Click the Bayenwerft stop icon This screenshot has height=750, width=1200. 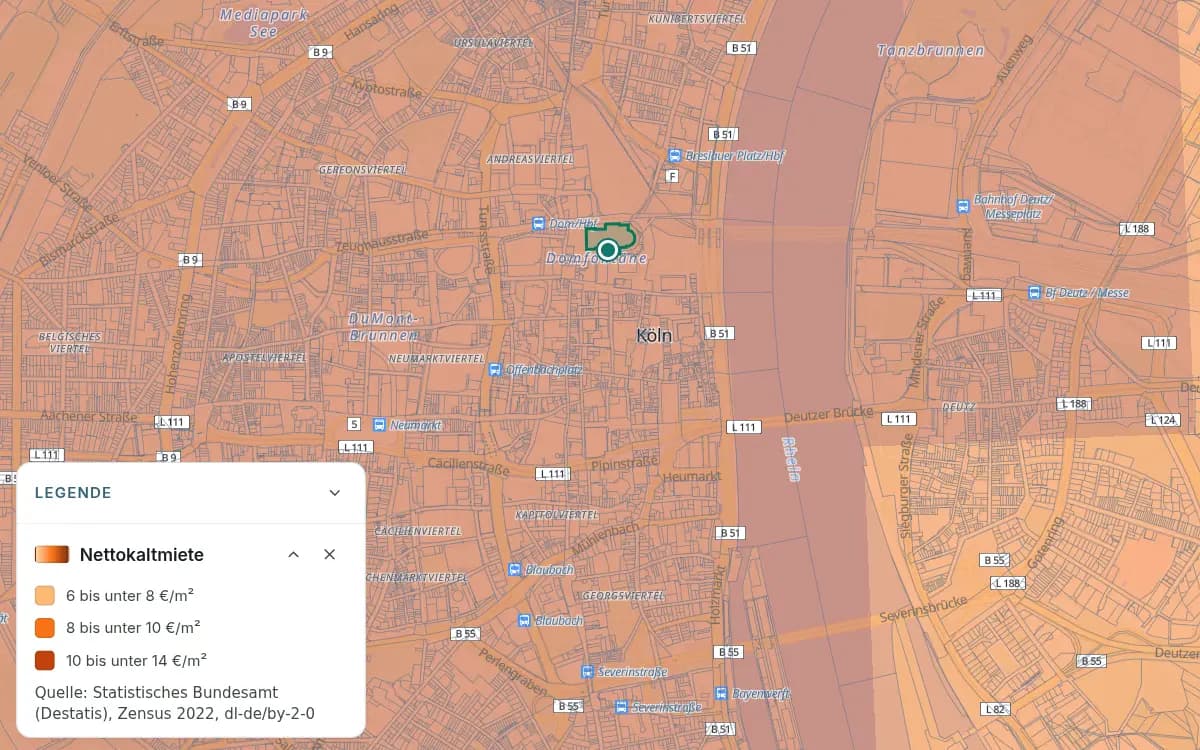tap(721, 693)
